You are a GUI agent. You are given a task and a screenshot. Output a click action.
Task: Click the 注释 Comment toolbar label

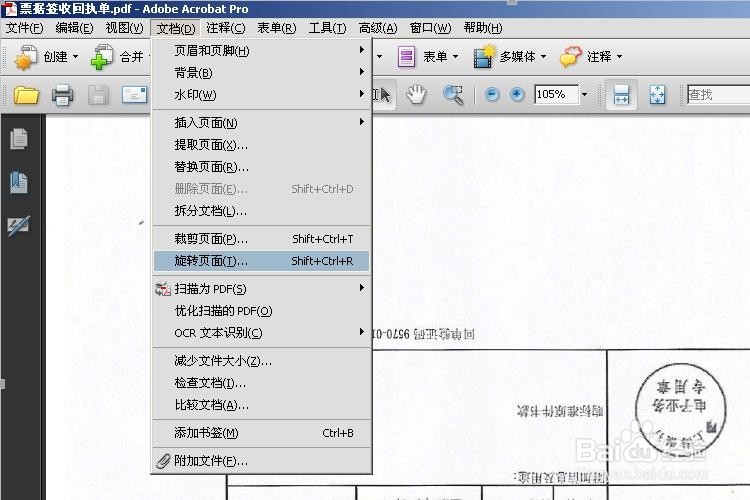coord(599,57)
